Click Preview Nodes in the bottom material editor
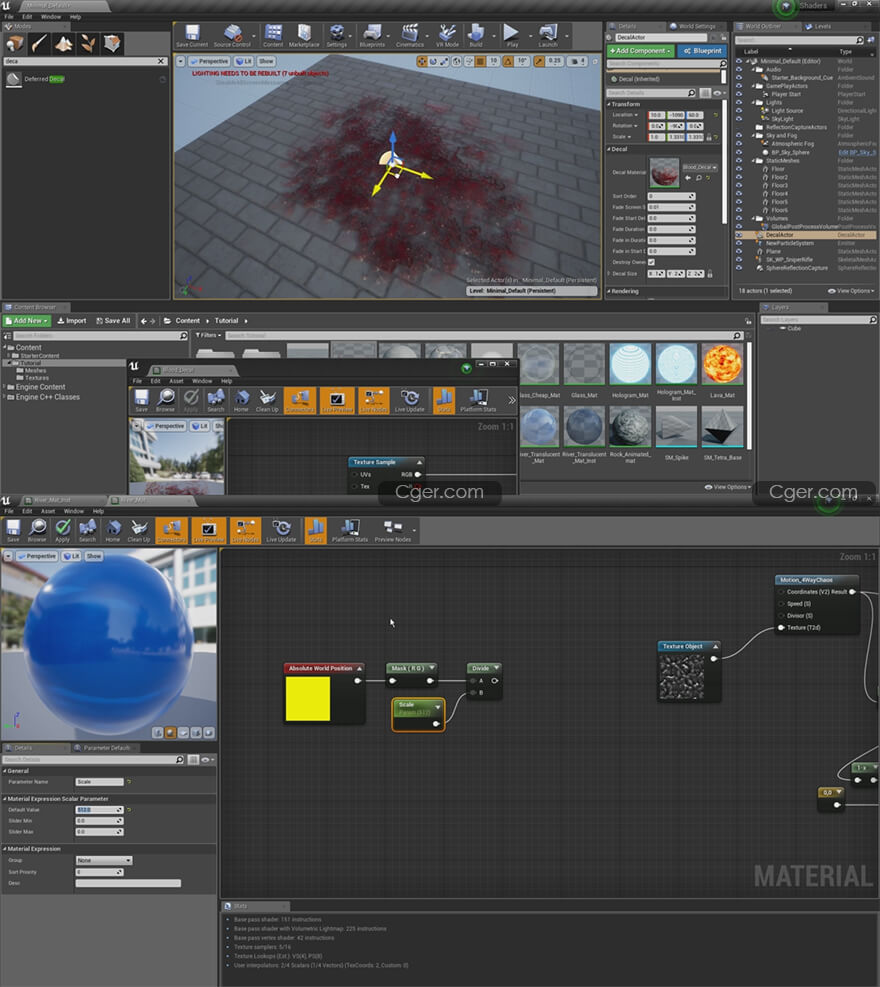This screenshot has width=880, height=987. [x=393, y=531]
